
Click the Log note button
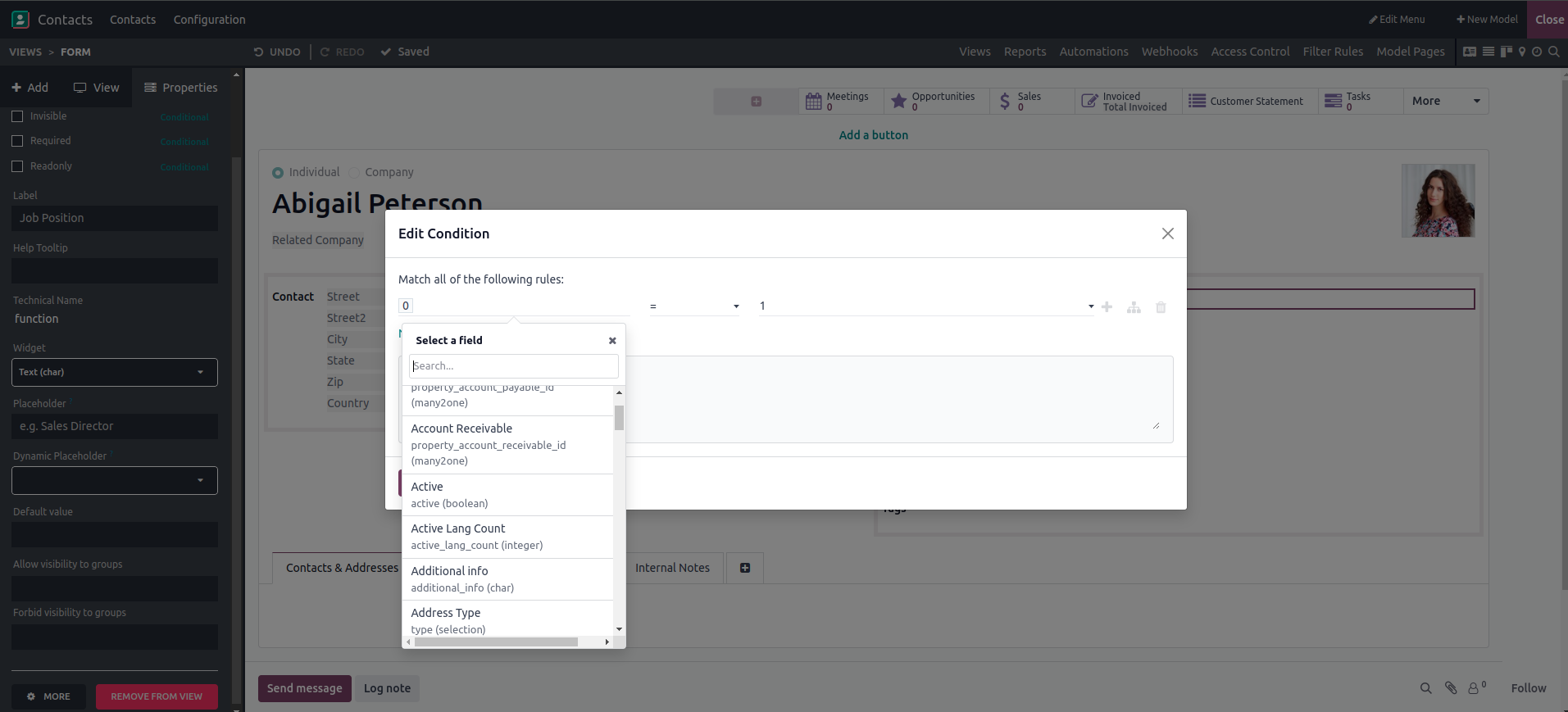(387, 688)
